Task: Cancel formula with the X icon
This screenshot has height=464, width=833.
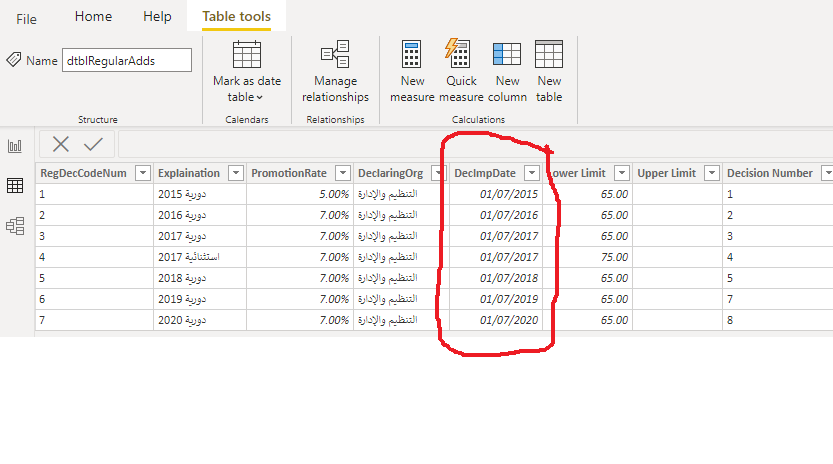Action: point(61,144)
